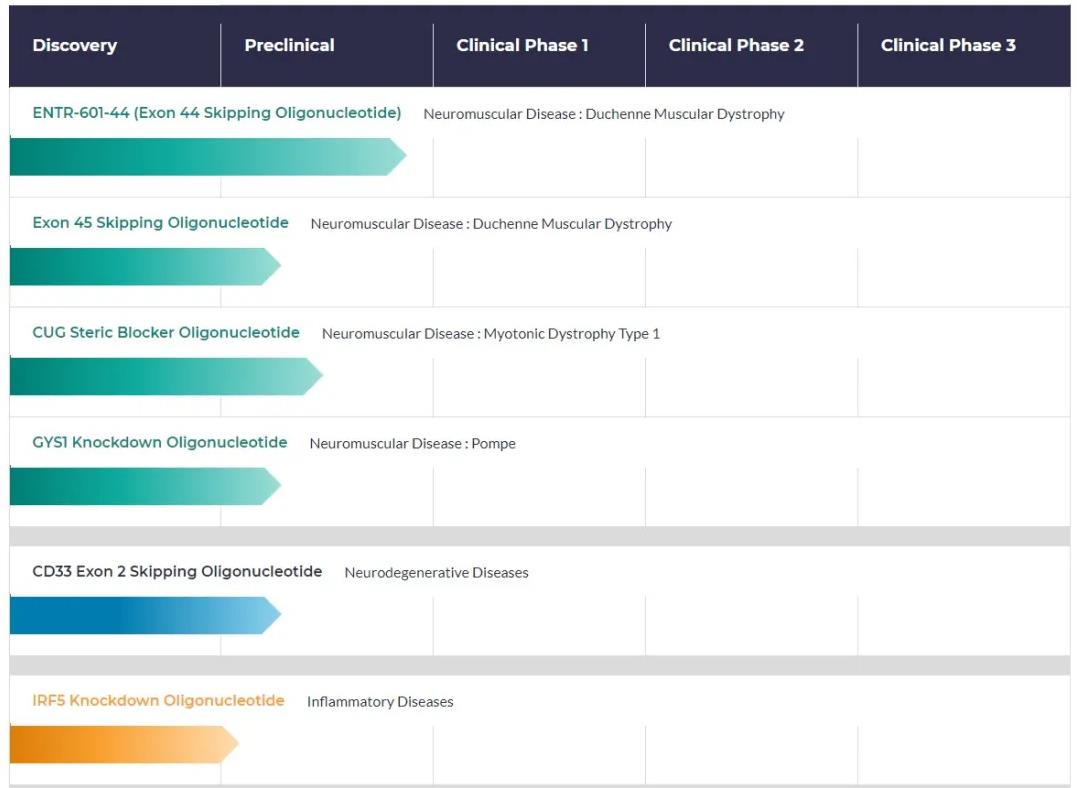Click CD33 Exon 2 Skipping Oligonucleotide title
The image size is (1077, 788).
[177, 572]
